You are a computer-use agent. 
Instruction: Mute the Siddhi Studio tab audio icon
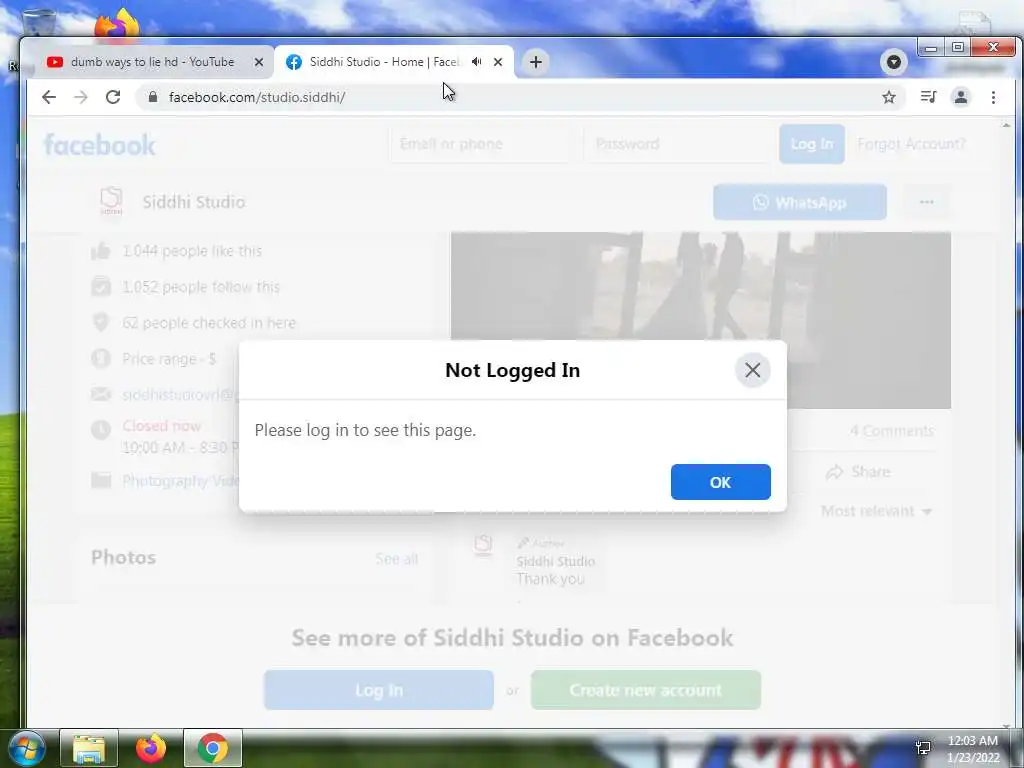tap(477, 62)
